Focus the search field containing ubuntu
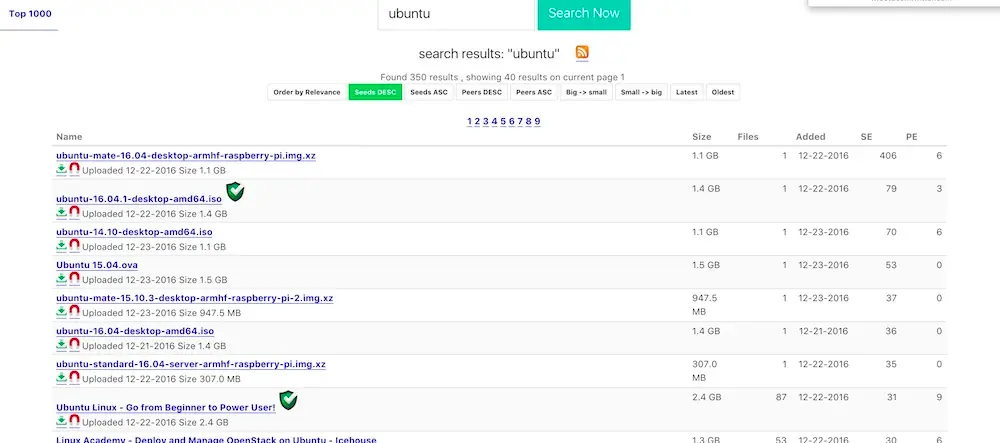Image resolution: width=1000 pixels, height=443 pixels. pyautogui.click(x=457, y=13)
